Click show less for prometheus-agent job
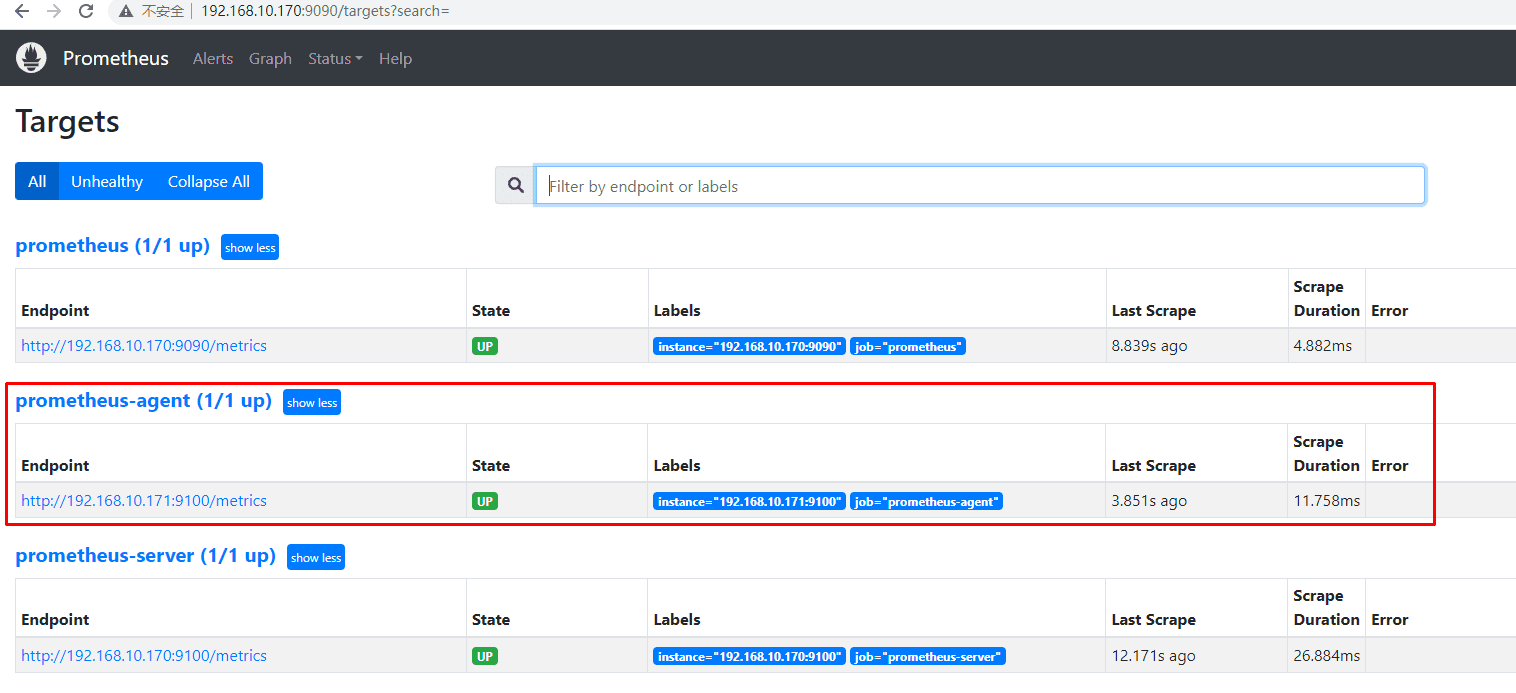This screenshot has width=1516, height=693. point(312,402)
